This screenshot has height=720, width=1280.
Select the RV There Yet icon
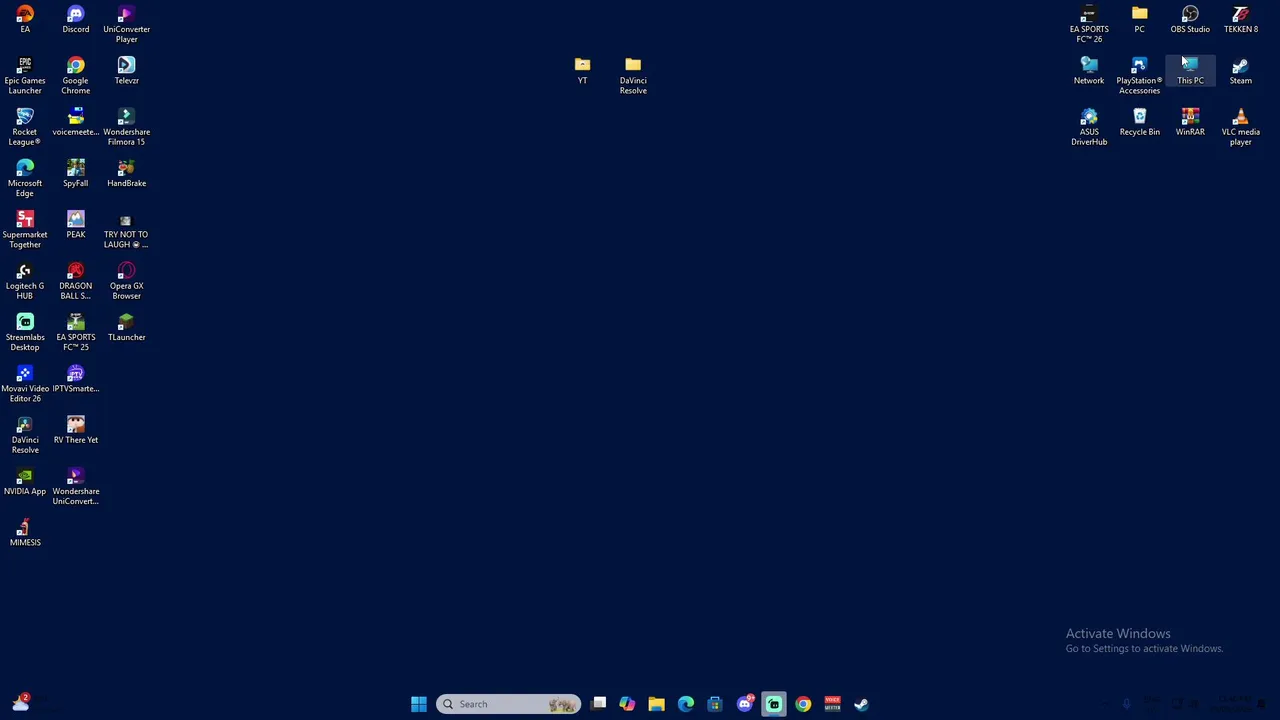tap(75, 430)
